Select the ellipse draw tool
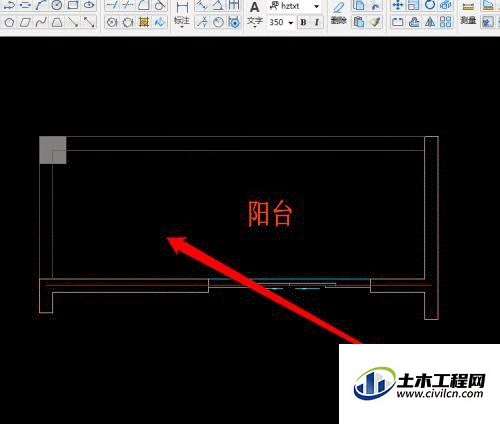The height and width of the screenshot is (424, 500). tap(89, 5)
